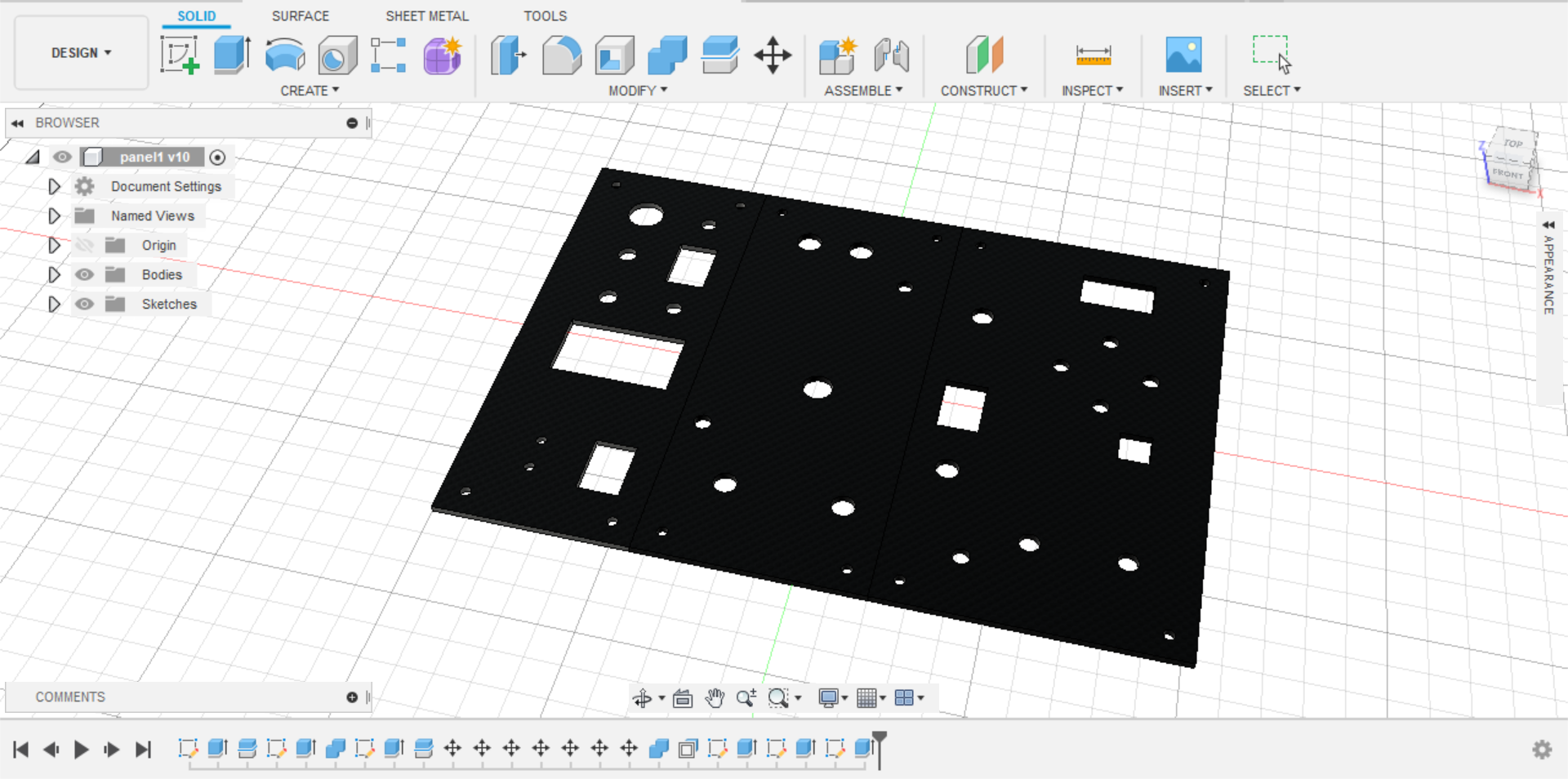Open the MODIFY dropdown menu
The width and height of the screenshot is (1568, 779).
coord(638,91)
